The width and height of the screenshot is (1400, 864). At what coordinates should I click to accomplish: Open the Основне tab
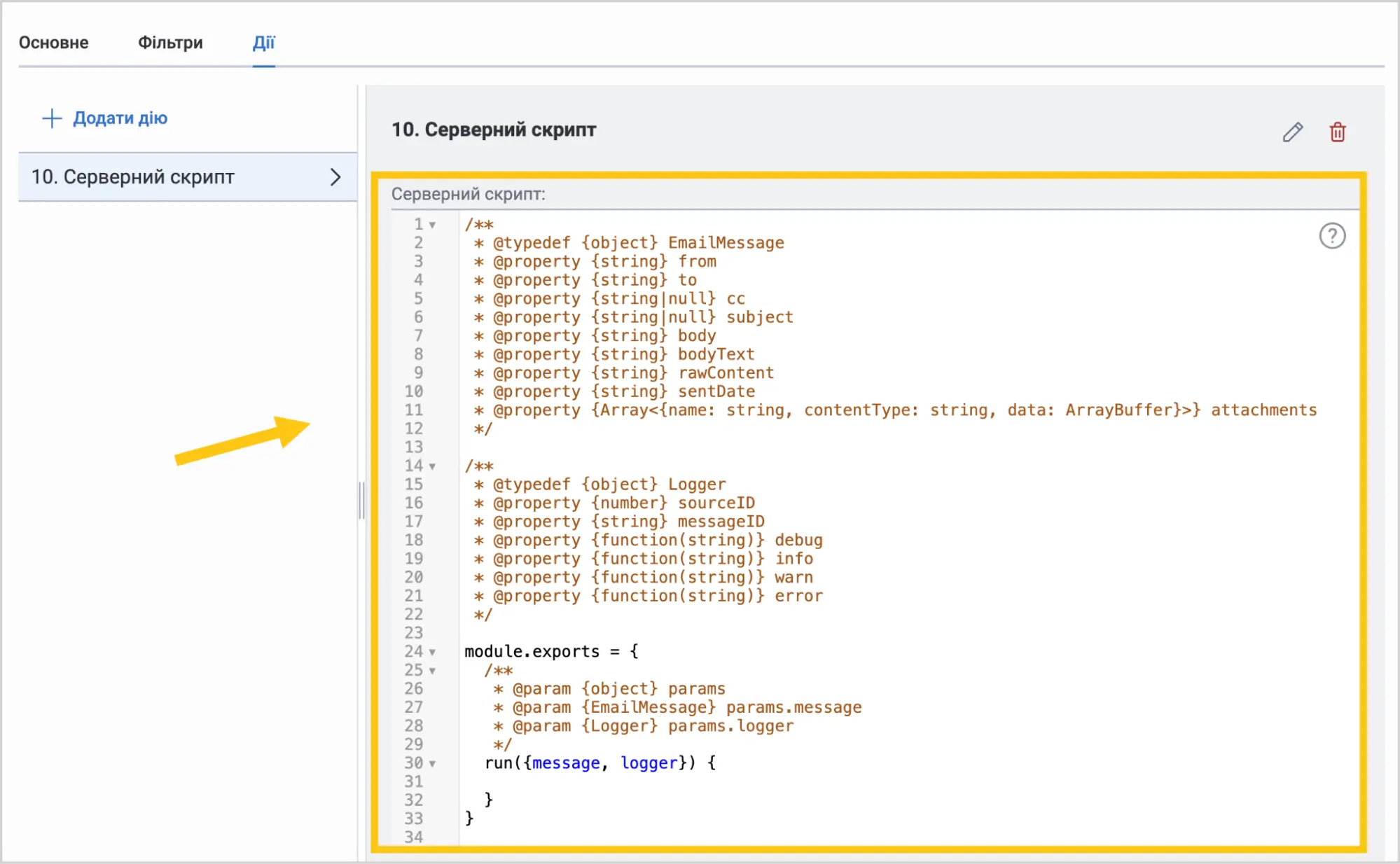pos(53,43)
